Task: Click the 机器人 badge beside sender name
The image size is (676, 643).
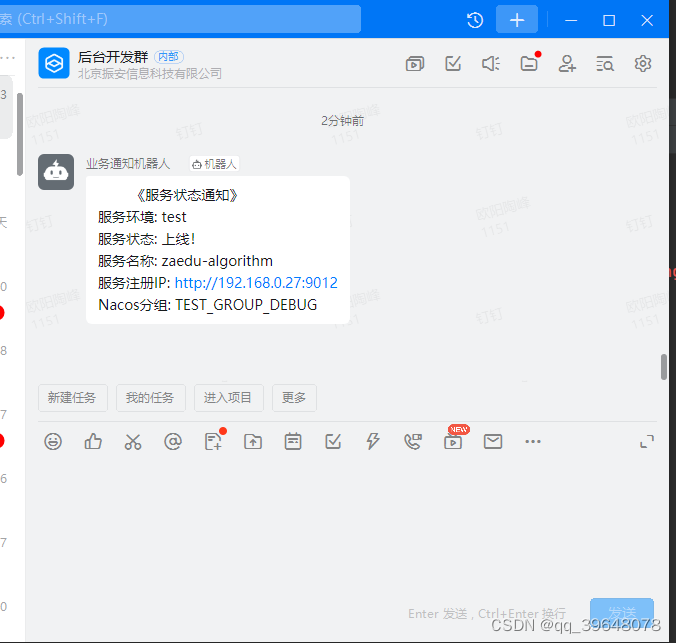Action: [214, 164]
